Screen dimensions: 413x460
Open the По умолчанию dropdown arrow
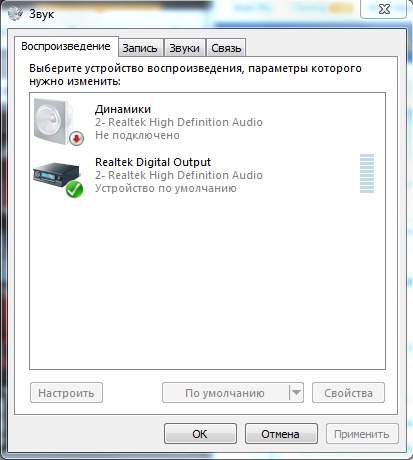(296, 393)
